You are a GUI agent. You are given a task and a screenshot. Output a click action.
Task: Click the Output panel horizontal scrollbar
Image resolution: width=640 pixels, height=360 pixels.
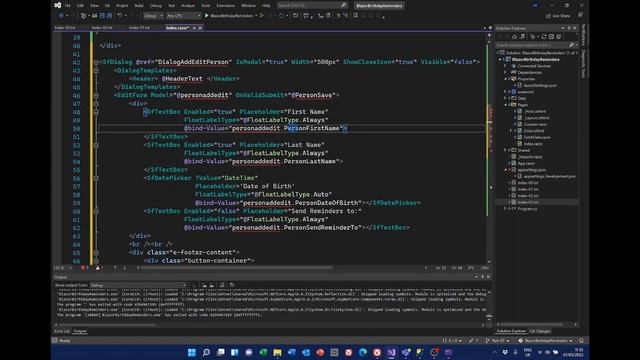(x=106, y=325)
